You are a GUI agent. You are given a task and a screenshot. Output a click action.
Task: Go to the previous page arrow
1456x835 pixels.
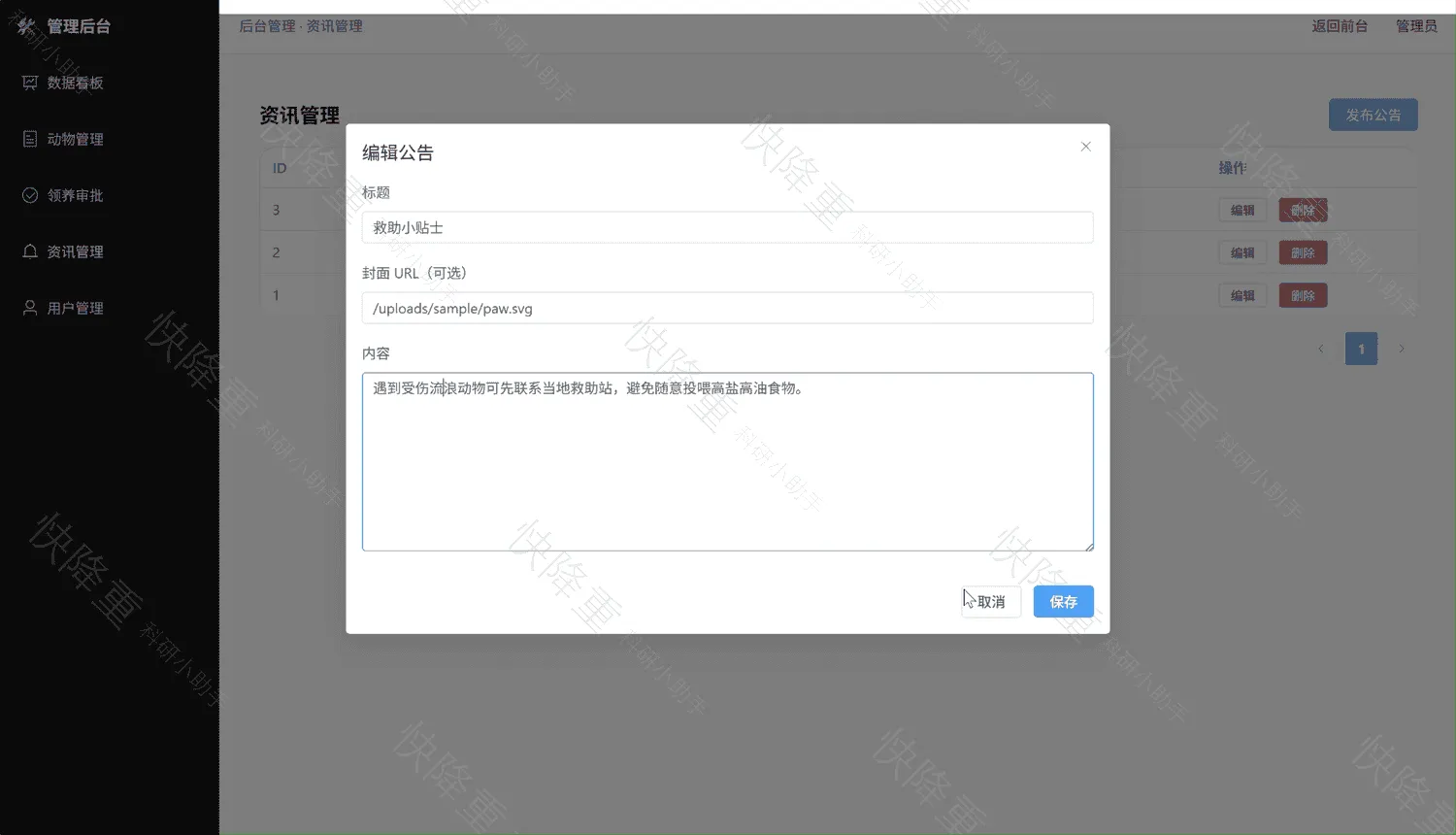click(1321, 349)
